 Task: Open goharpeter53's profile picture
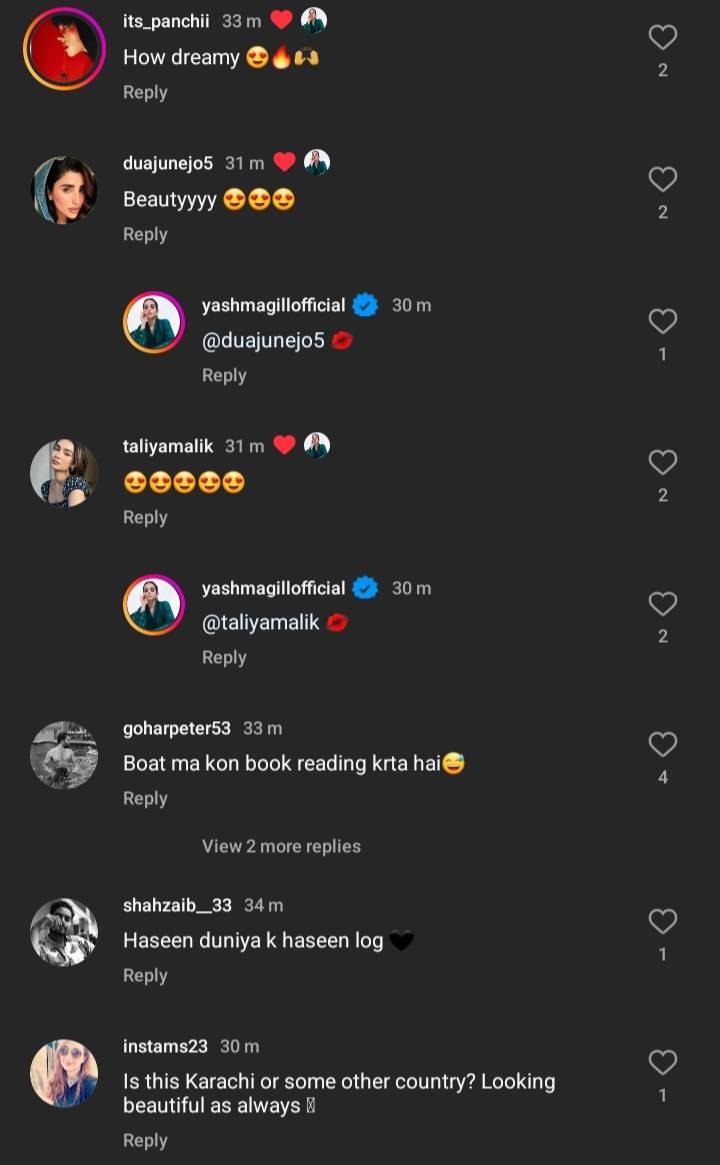[x=64, y=755]
